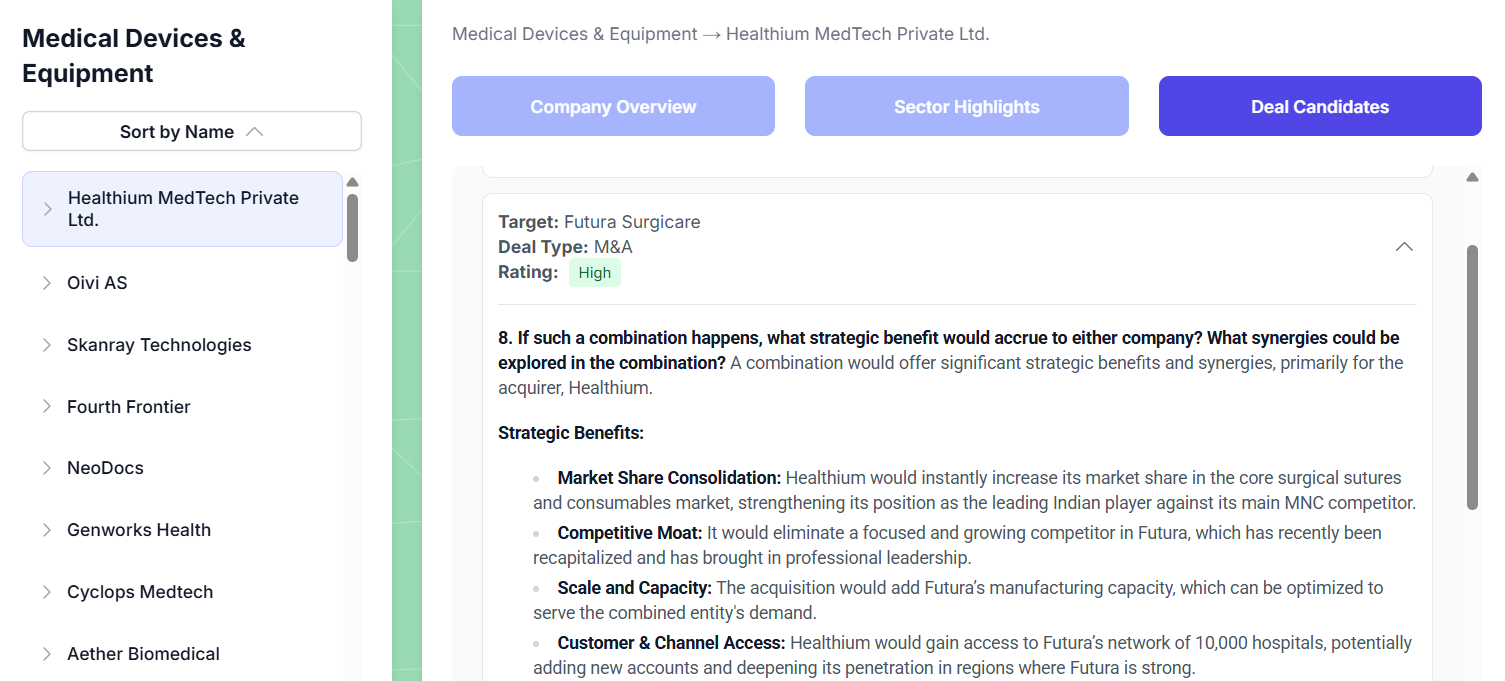Expand Fourth Frontier chevron arrow
Viewport: 1505px width, 681px height.
pos(46,407)
